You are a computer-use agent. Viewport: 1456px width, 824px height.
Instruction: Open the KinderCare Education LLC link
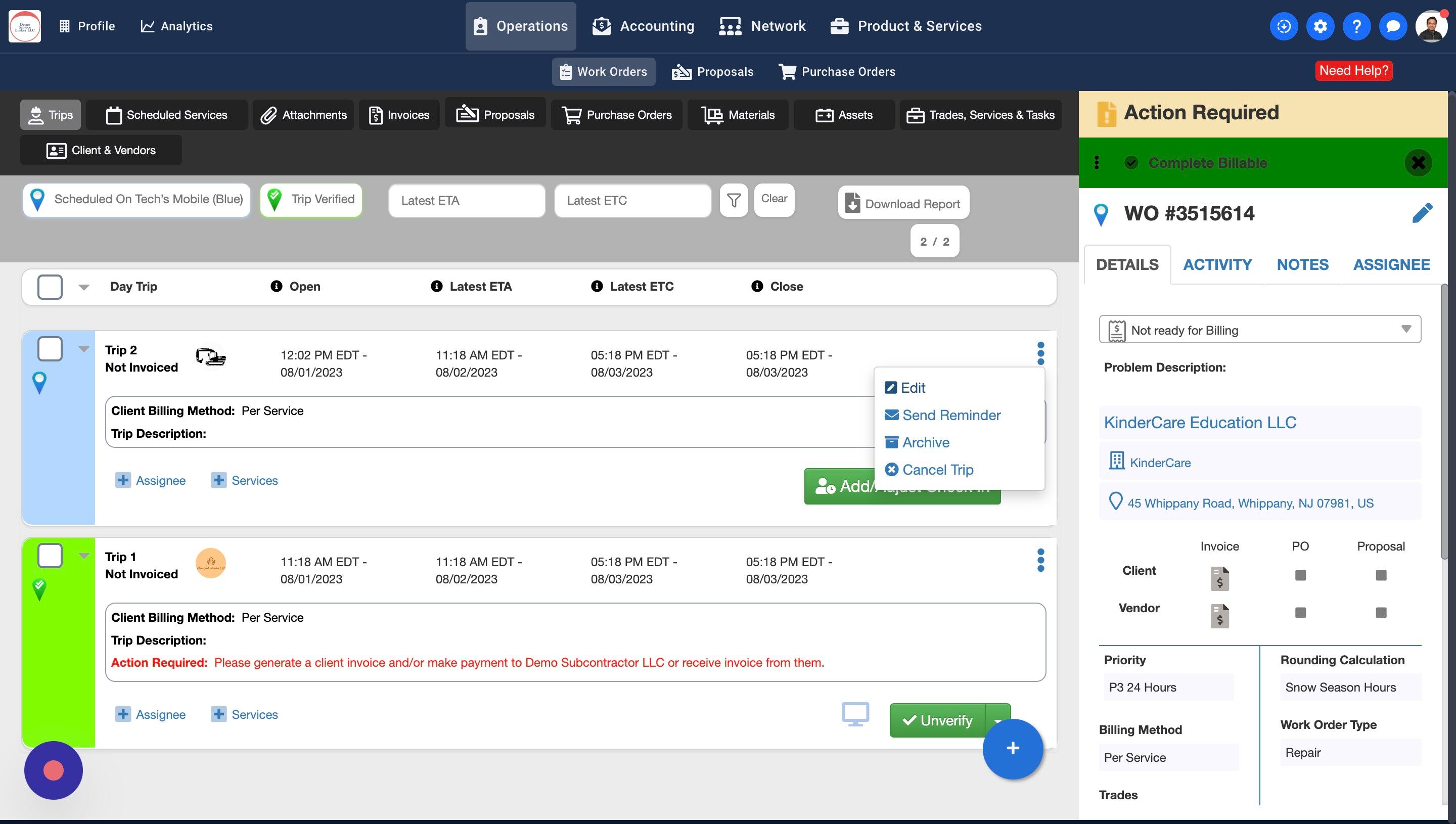tap(1200, 422)
